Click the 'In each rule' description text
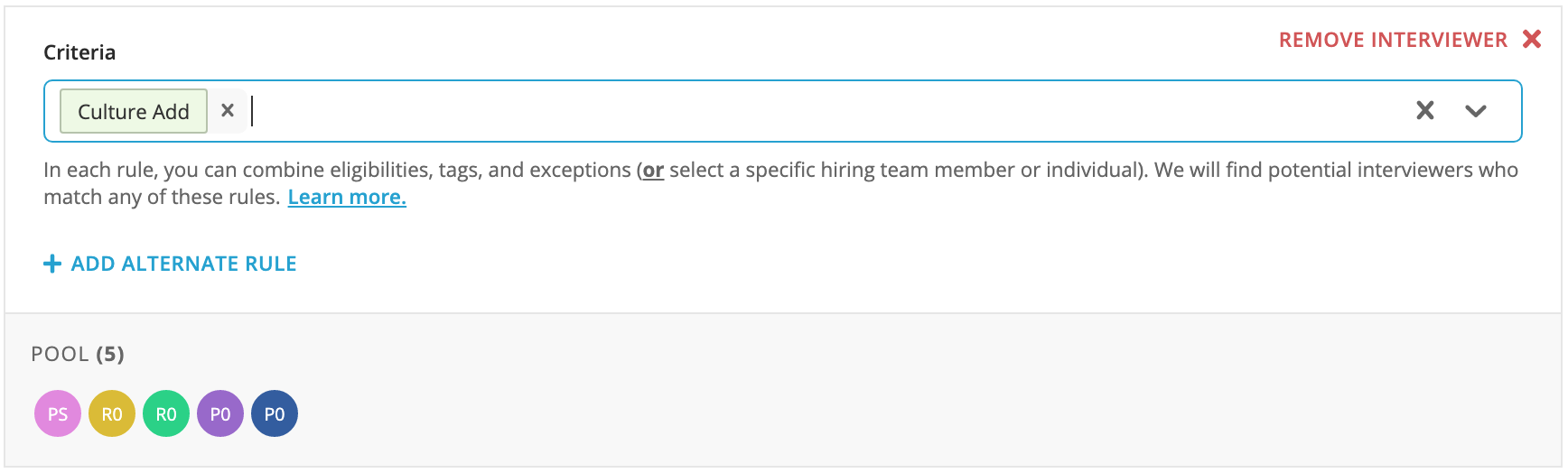Image resolution: width=1568 pixels, height=473 pixels. tap(780, 183)
